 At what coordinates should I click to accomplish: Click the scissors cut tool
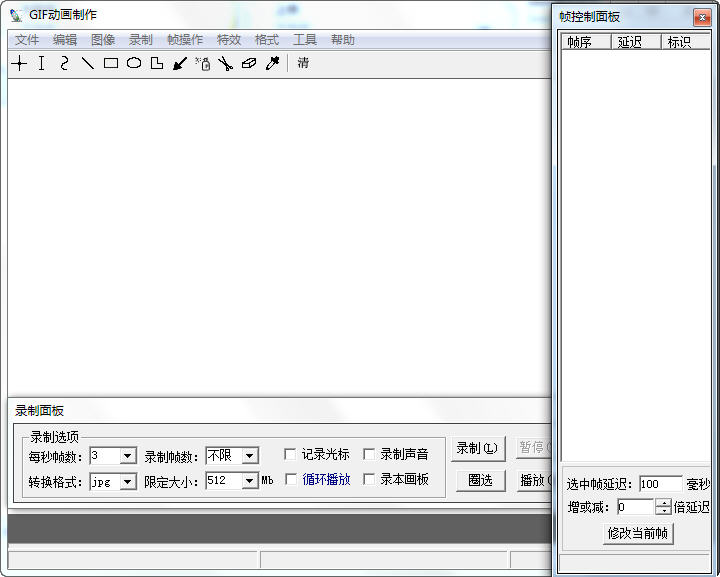[x=225, y=63]
